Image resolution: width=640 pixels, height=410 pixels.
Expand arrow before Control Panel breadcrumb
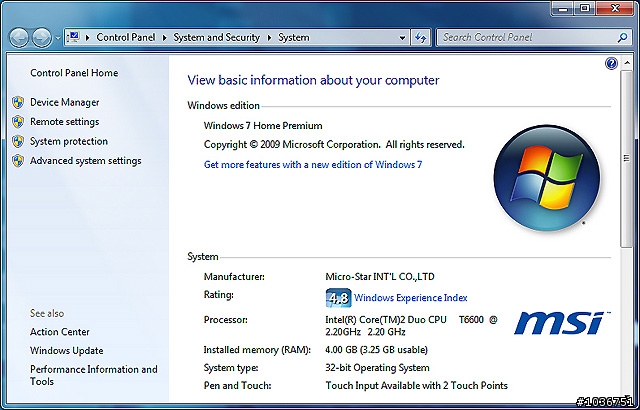87,38
